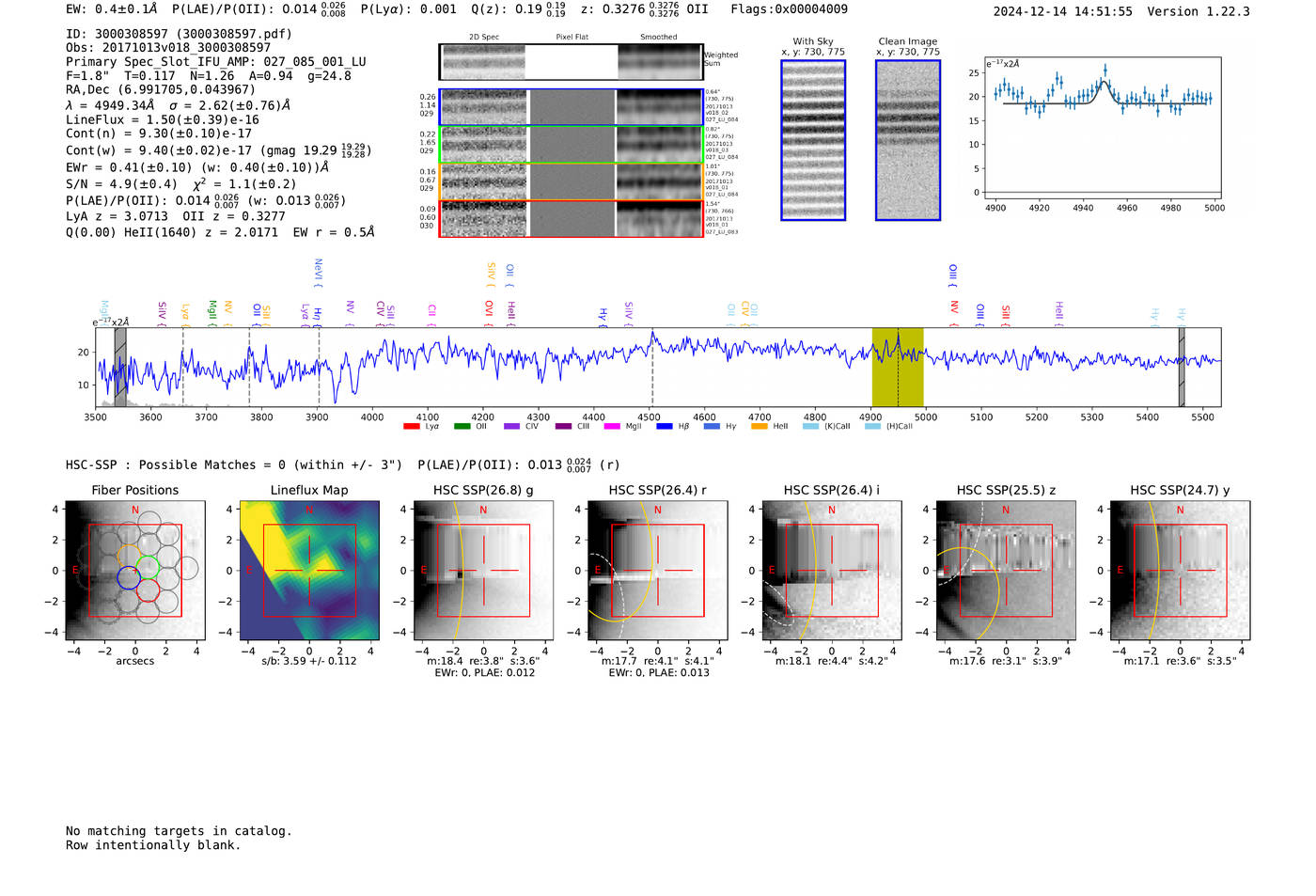Click the CIV purple legend swatch
1316x896 pixels.
(511, 426)
